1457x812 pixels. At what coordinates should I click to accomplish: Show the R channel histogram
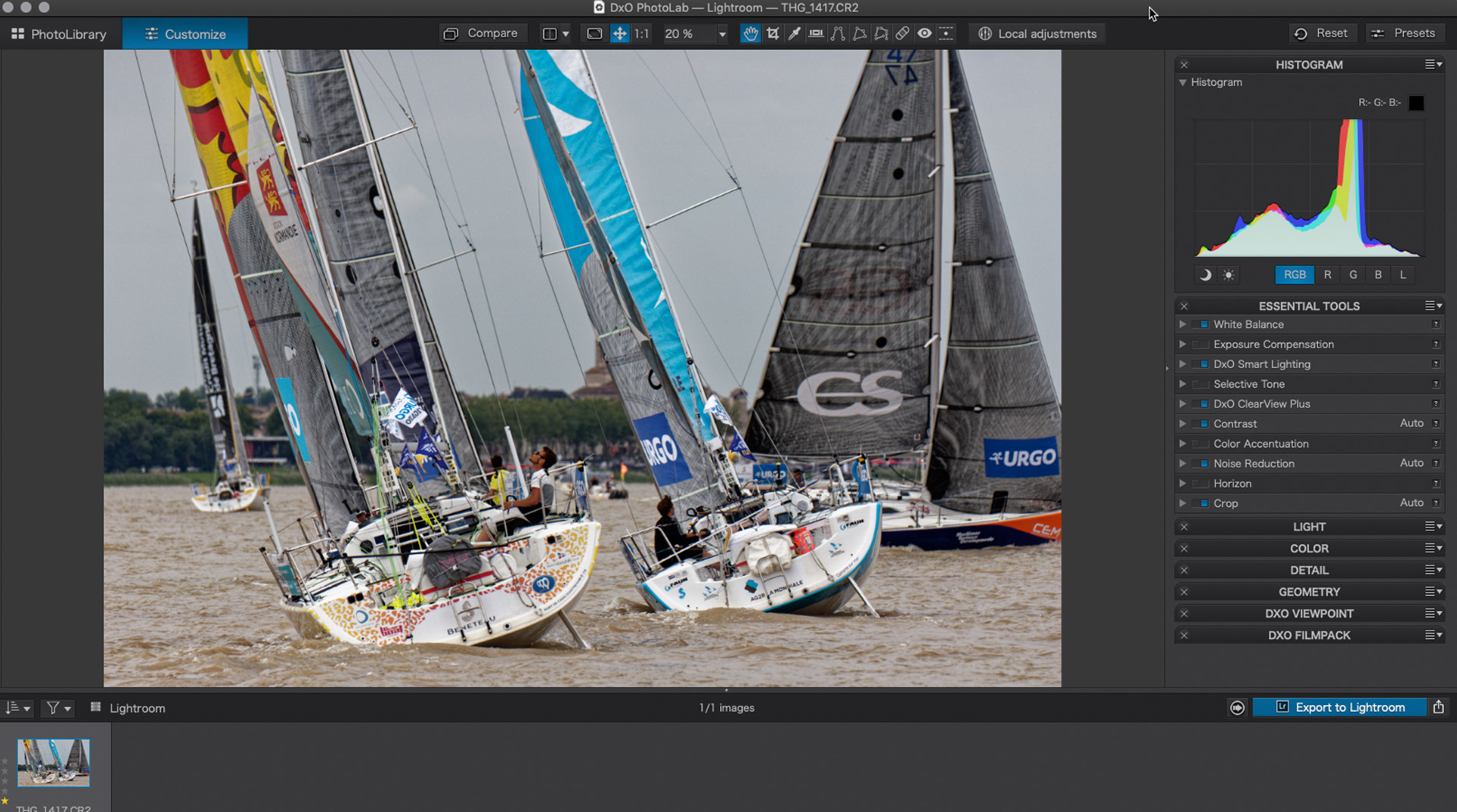(1327, 275)
